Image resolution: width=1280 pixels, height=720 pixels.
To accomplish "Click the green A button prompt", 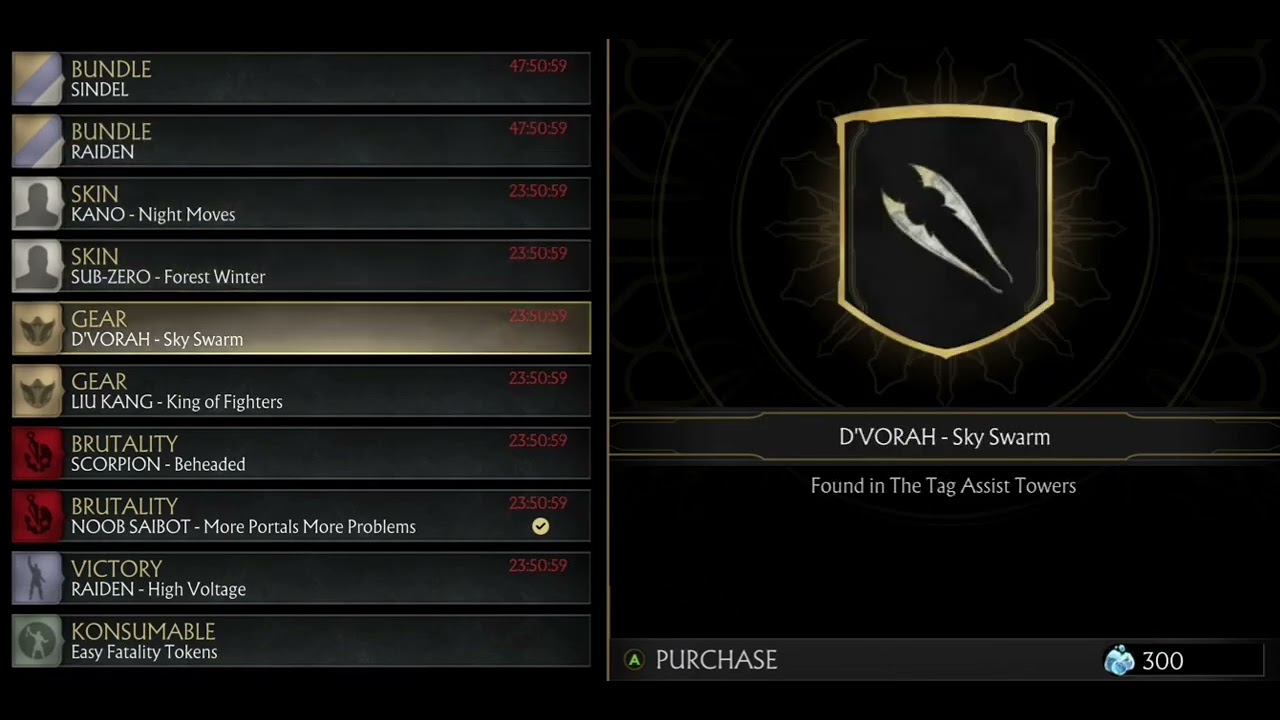I will pos(634,660).
